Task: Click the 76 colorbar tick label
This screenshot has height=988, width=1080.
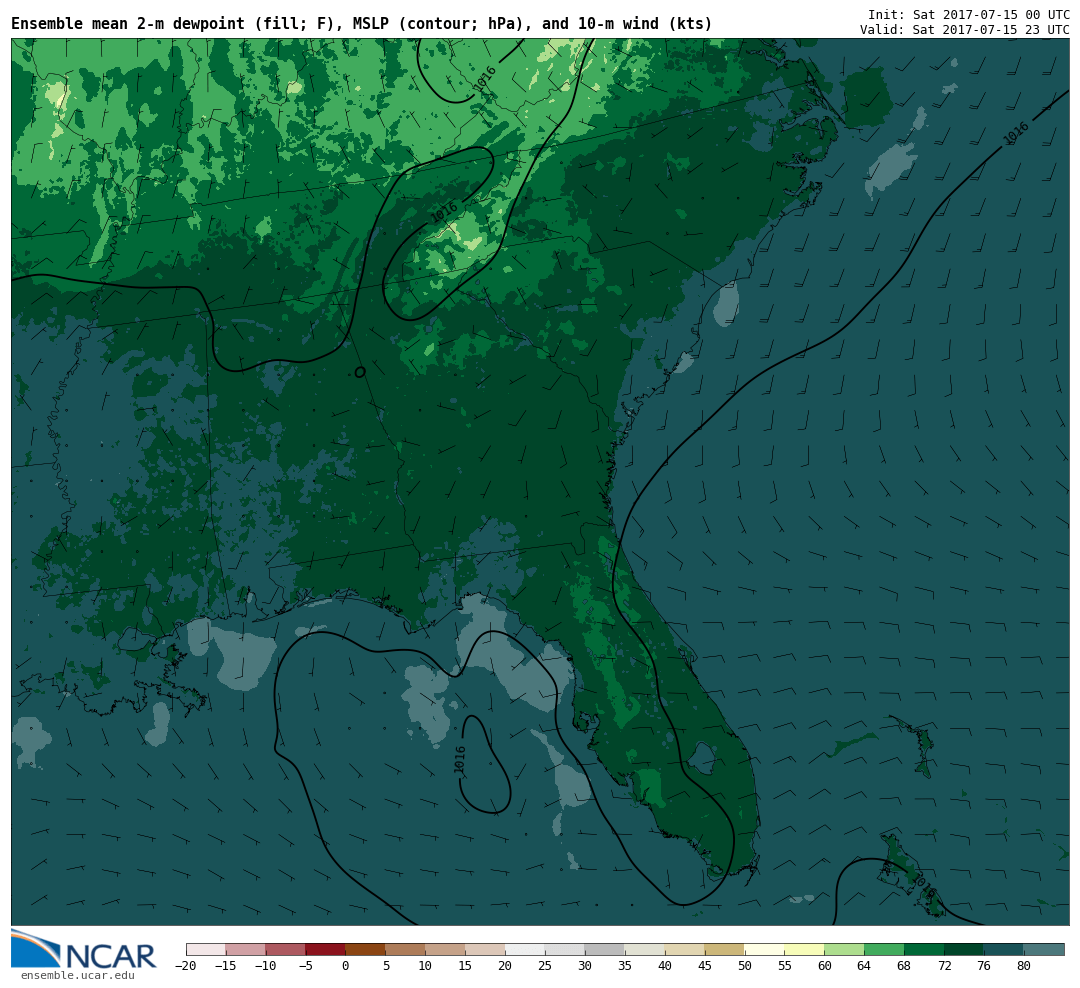Action: coord(984,966)
